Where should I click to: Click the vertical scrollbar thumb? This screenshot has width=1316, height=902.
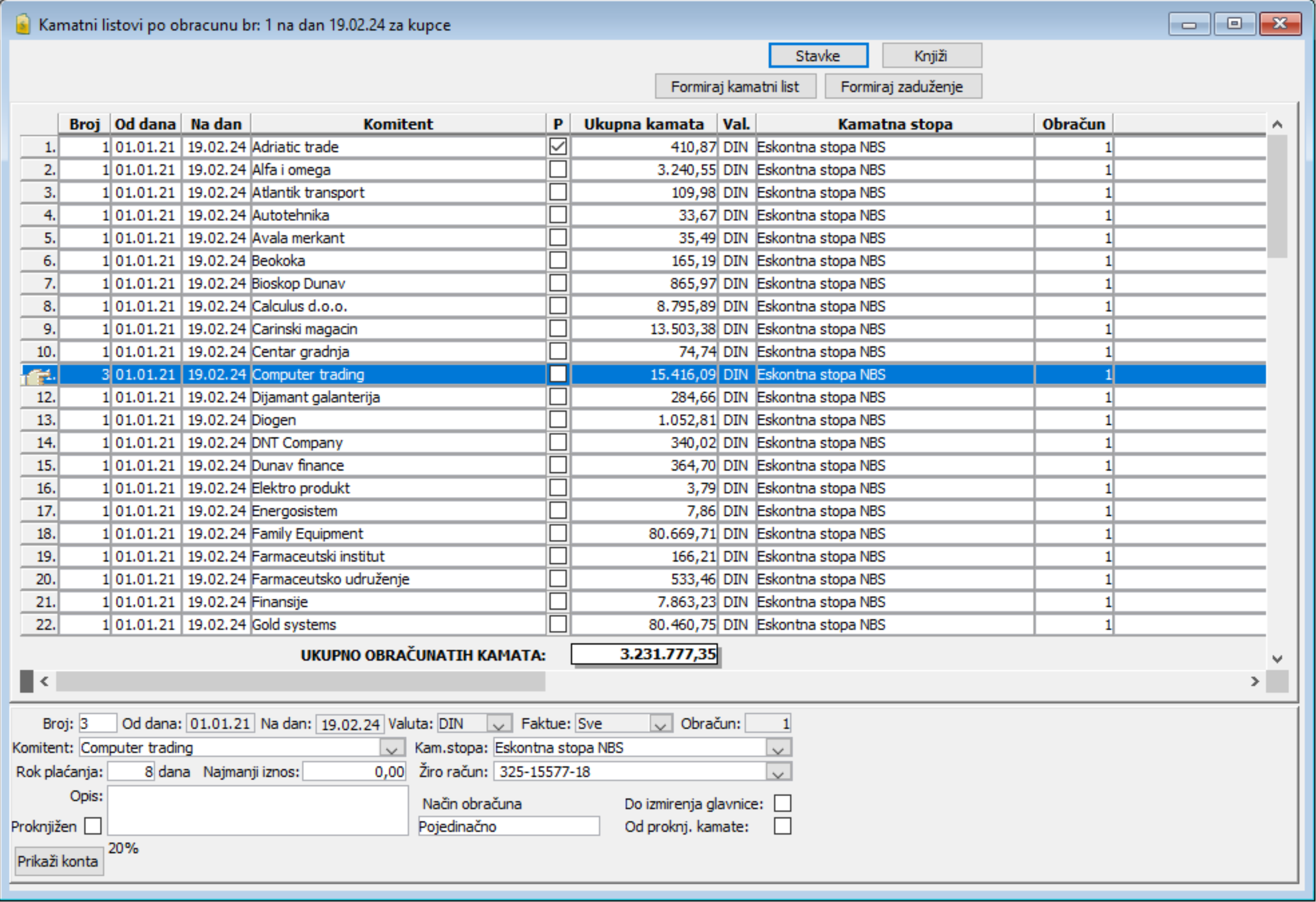tap(1277, 196)
